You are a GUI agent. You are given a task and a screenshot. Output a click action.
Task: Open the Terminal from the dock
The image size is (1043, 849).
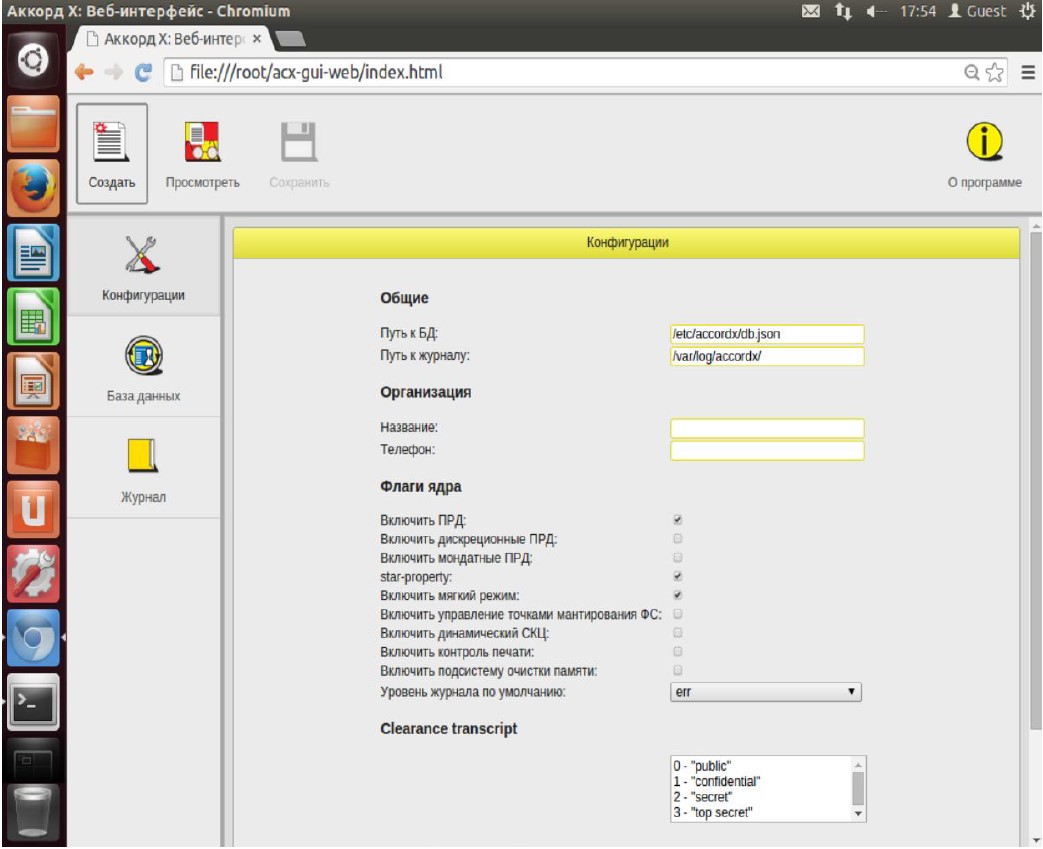(x=33, y=702)
